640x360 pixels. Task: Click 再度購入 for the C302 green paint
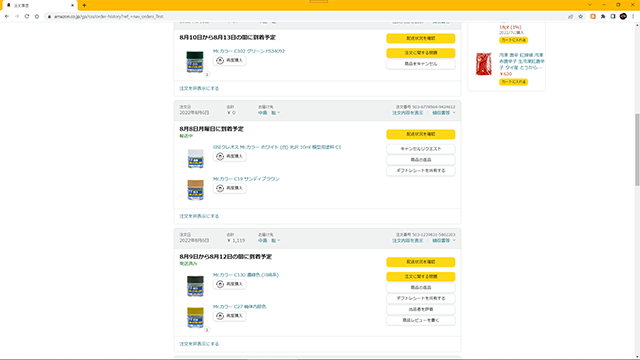(x=230, y=60)
